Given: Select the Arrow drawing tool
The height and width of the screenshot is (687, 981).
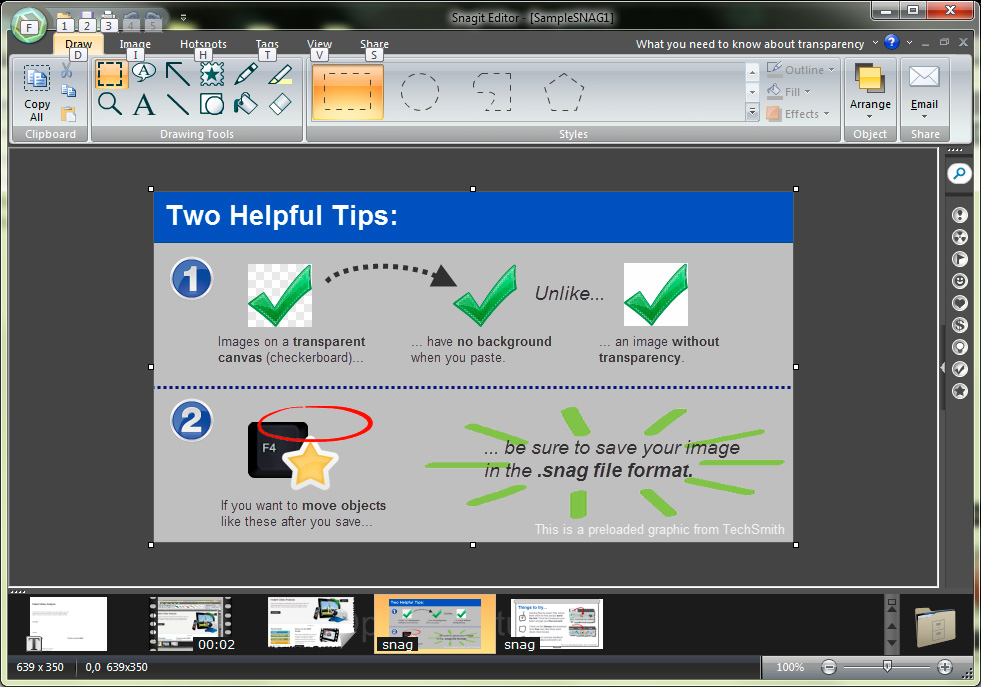Looking at the screenshot, I should (178, 72).
